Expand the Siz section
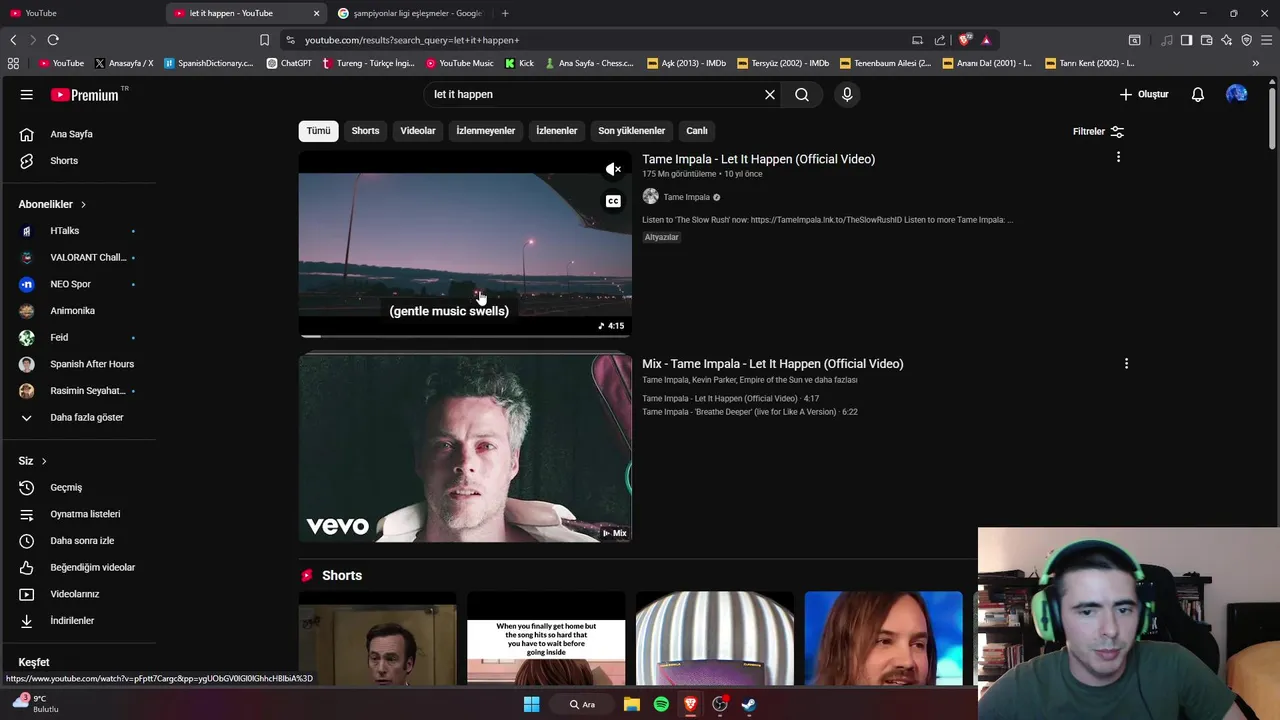 point(33,461)
